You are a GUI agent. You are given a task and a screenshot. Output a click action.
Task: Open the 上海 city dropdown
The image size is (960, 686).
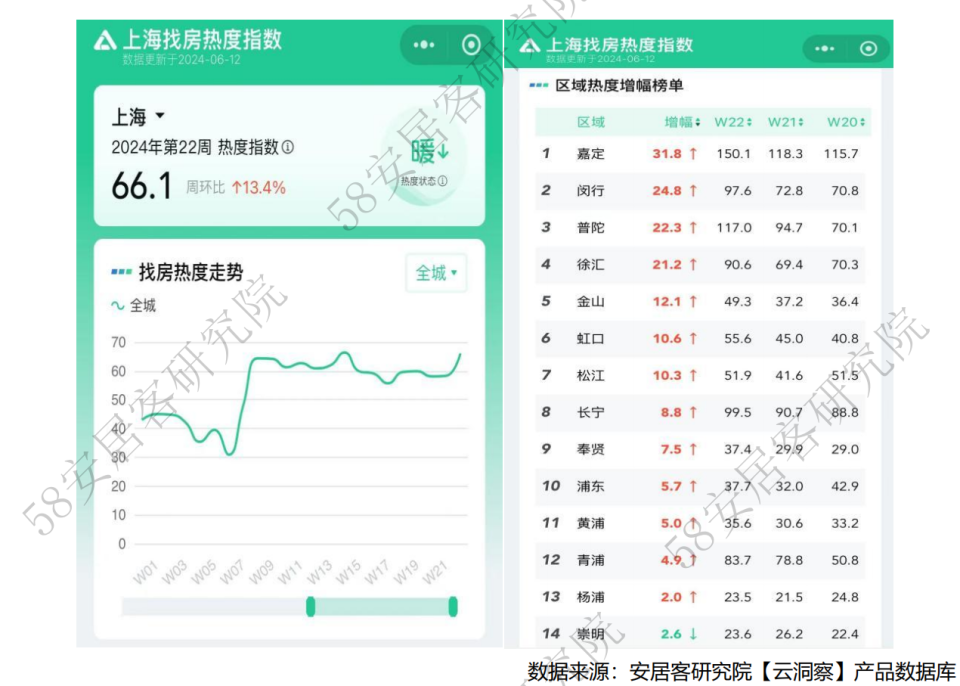[138, 116]
